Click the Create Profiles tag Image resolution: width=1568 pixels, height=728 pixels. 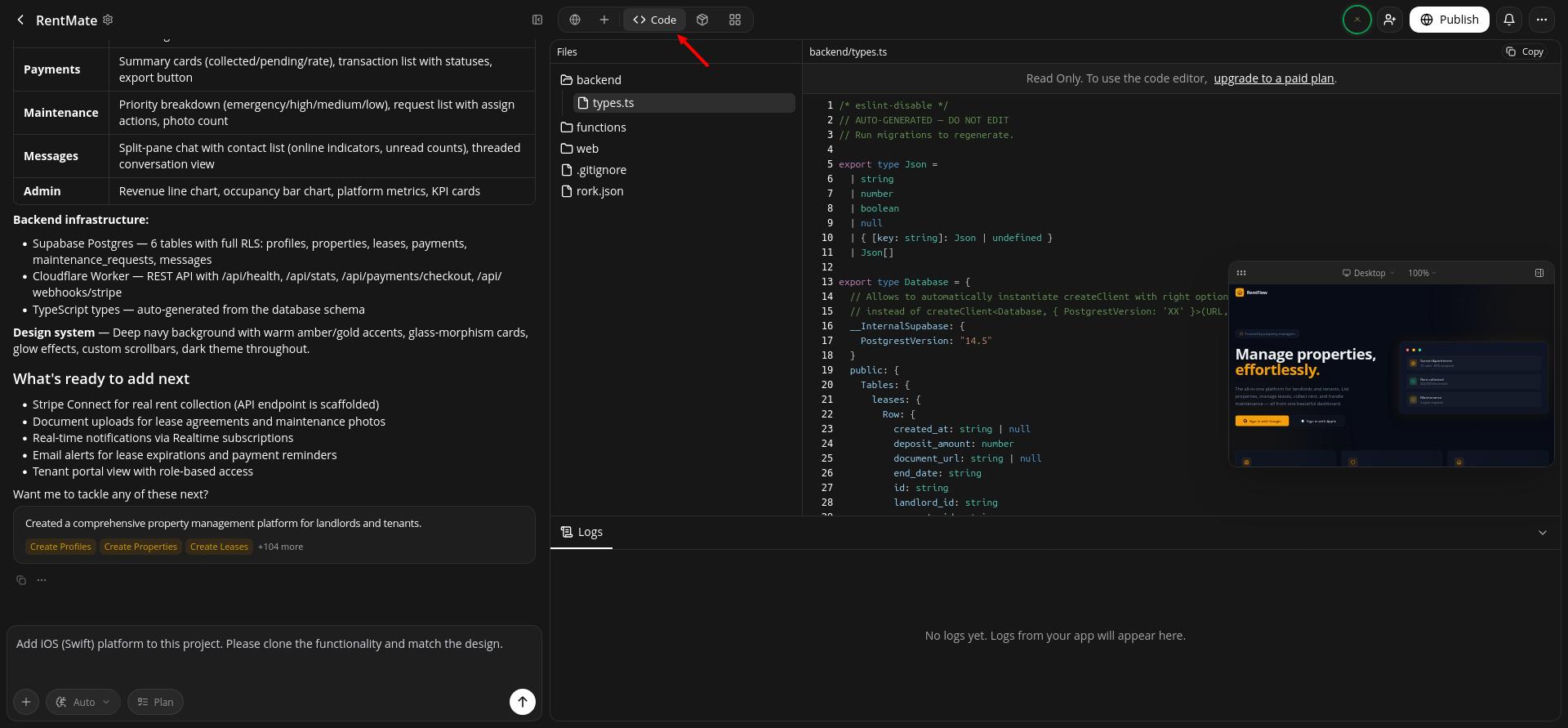point(60,547)
